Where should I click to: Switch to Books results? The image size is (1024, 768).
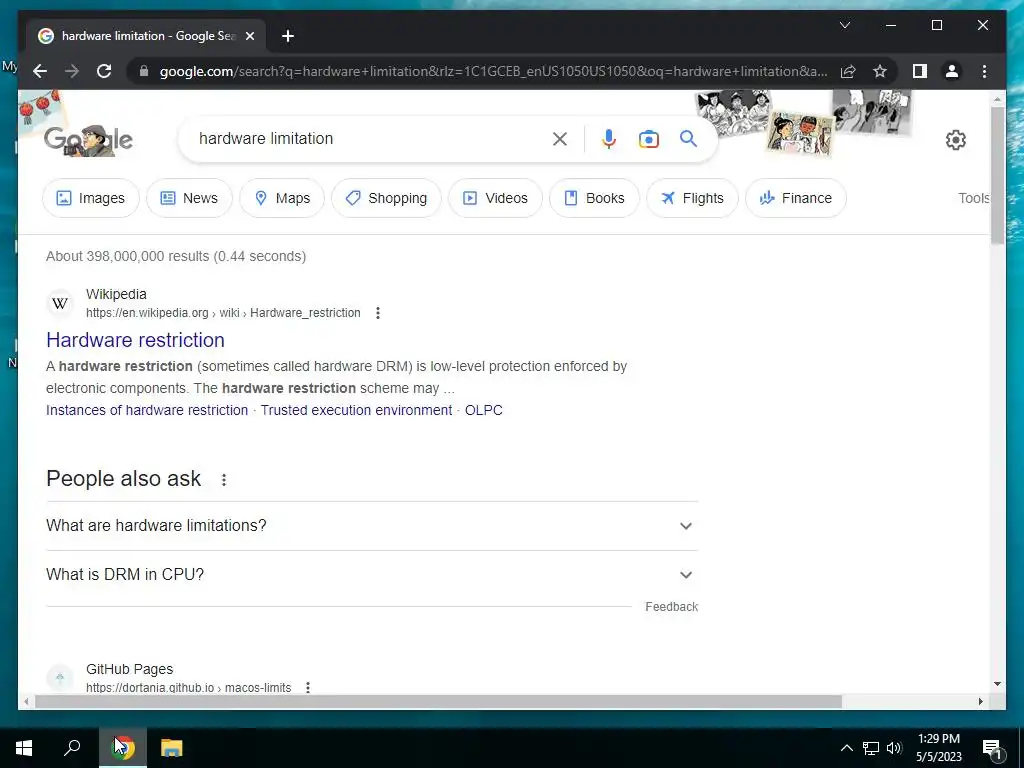click(x=594, y=198)
